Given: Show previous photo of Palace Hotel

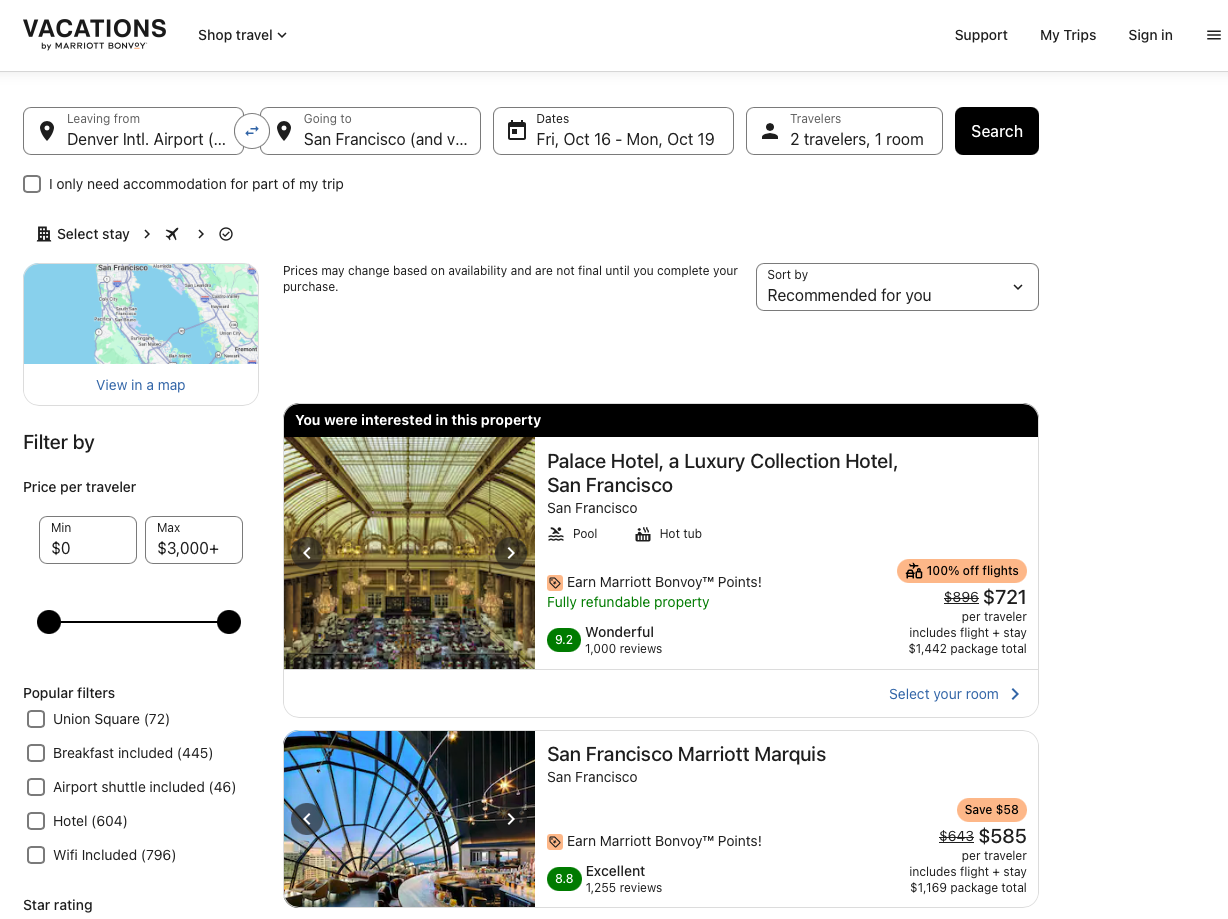Looking at the screenshot, I should (x=307, y=552).
